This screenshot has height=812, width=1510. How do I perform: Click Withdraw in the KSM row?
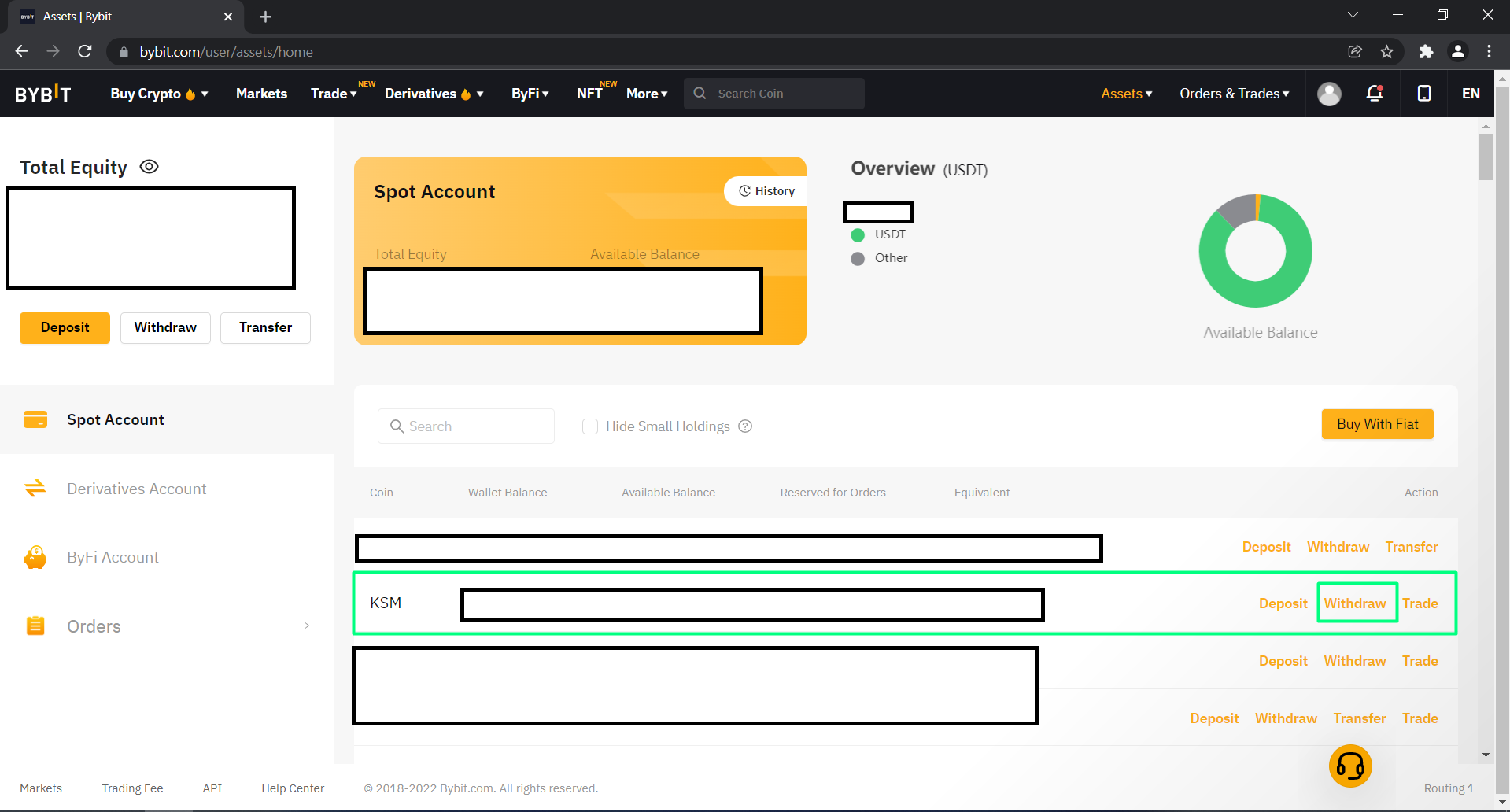(x=1355, y=603)
